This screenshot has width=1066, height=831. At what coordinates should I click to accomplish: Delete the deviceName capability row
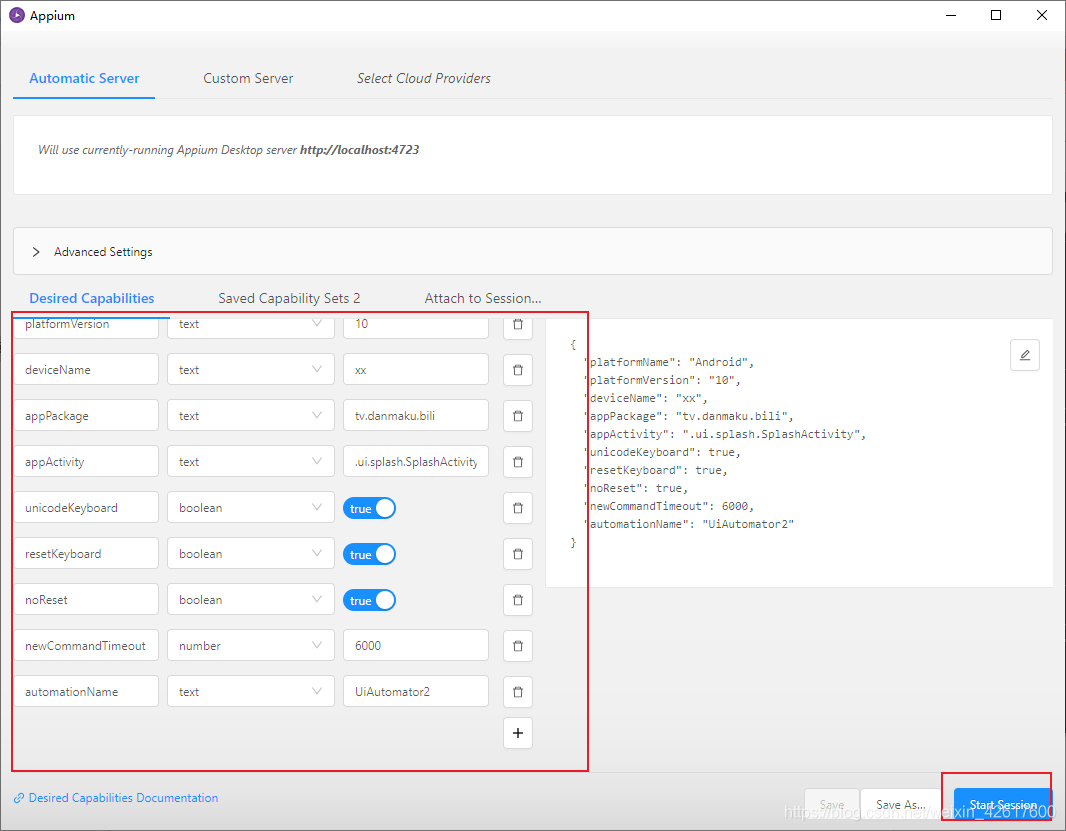(517, 369)
